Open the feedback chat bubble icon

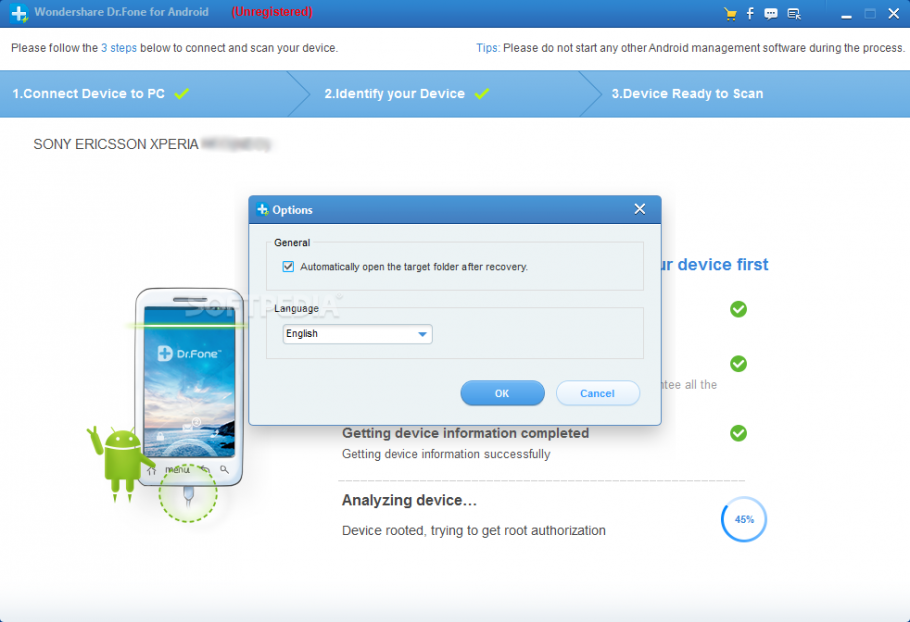click(771, 14)
